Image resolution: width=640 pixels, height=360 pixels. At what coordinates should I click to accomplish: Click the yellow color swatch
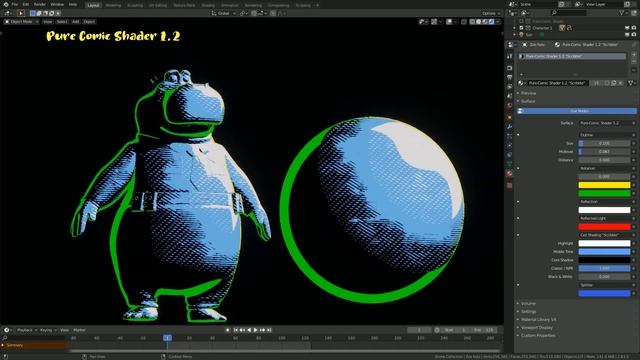point(604,185)
